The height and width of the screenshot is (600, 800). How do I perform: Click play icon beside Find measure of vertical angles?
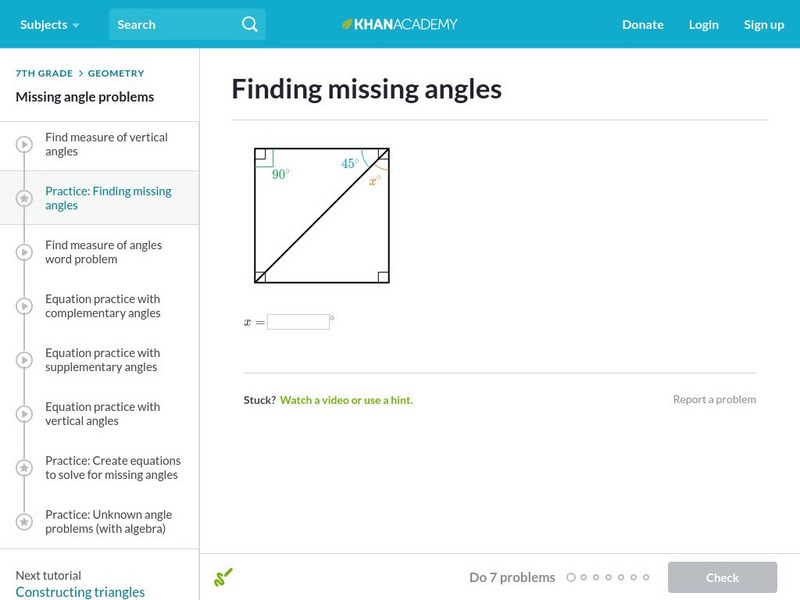(x=24, y=144)
